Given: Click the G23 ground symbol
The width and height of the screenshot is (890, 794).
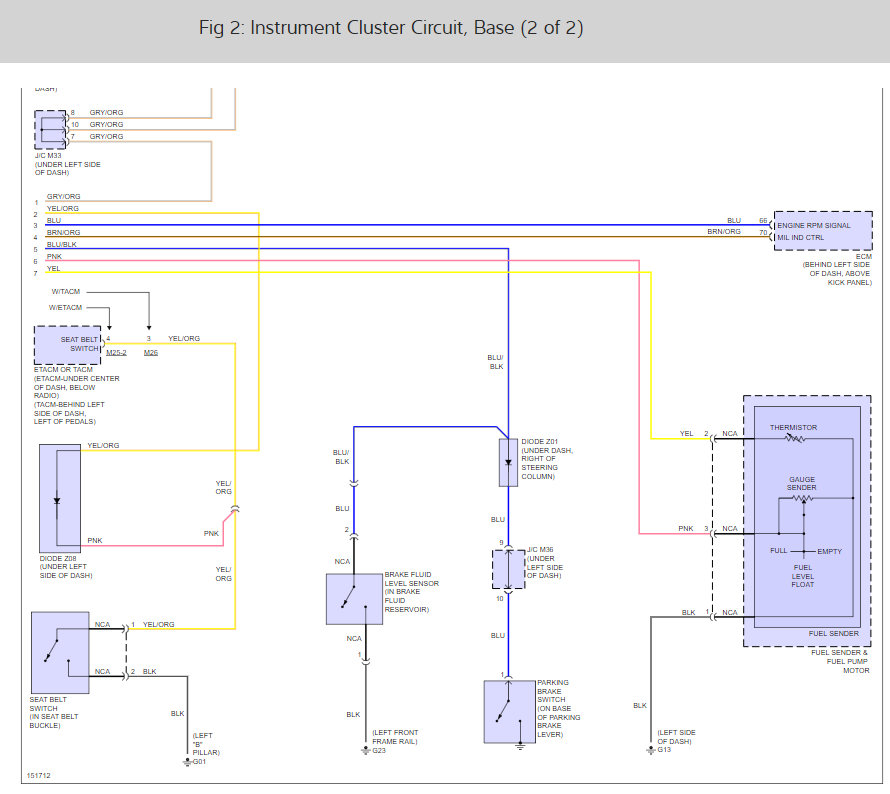Looking at the screenshot, I should point(366,751).
